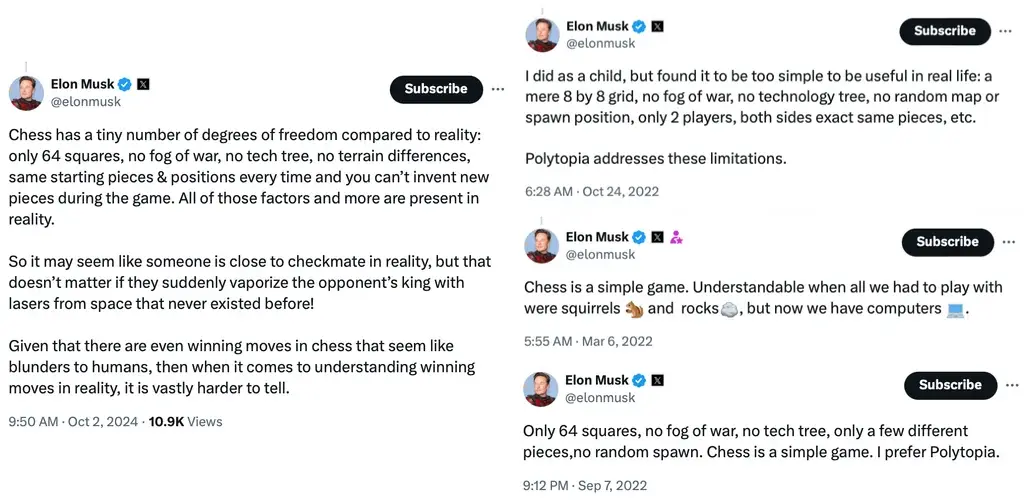Screen dimensions: 1024x503
Task: Click verified checkmark on Mar 6, 2022 tweet
Action: 639,237
